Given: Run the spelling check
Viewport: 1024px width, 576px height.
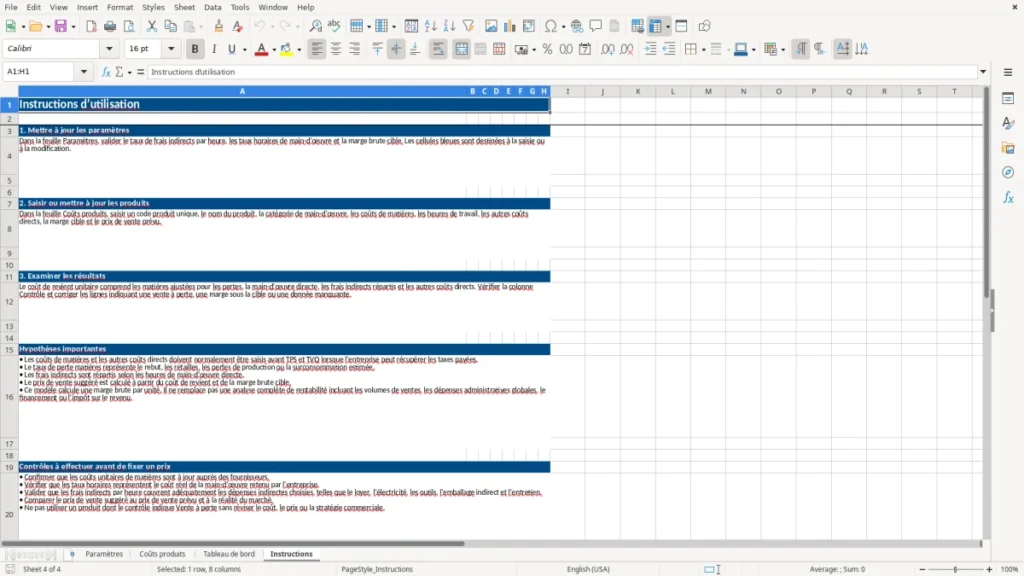Looking at the screenshot, I should 334,26.
